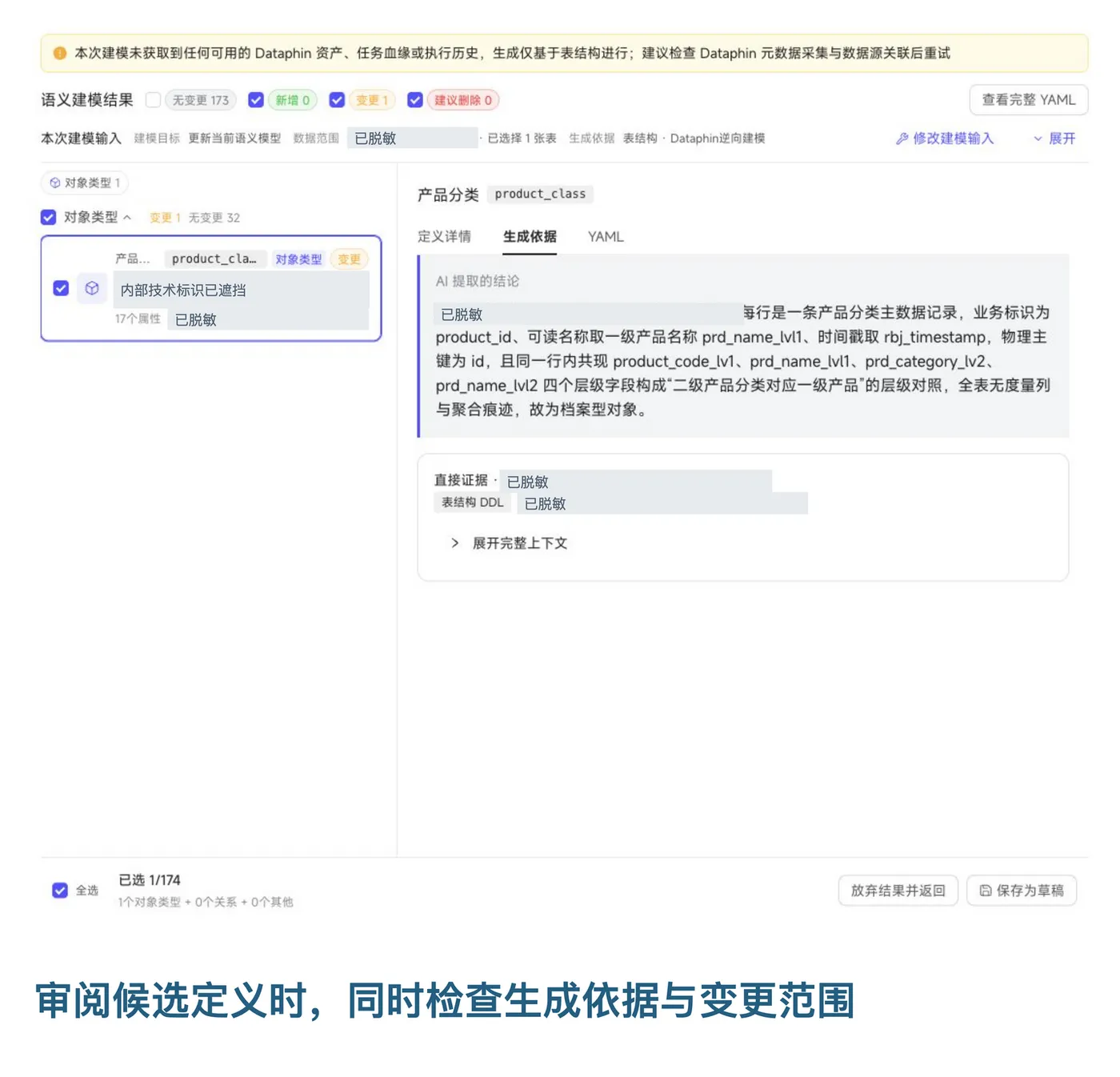Click the 产品分类 heading
Viewport: 1120px width, 1077px height.
448,194
